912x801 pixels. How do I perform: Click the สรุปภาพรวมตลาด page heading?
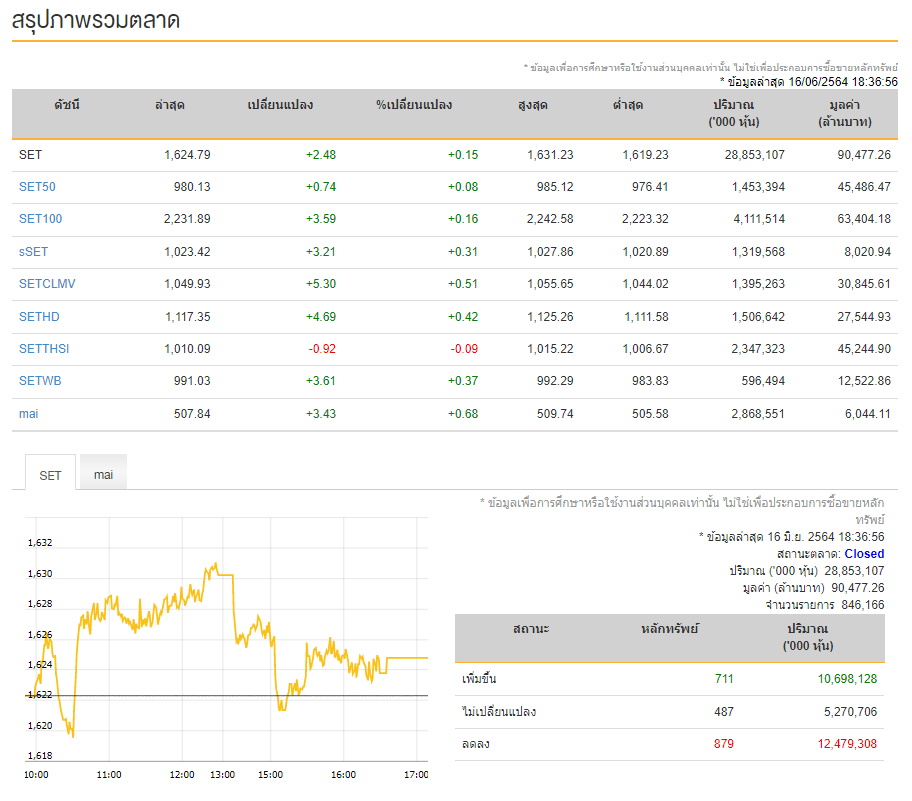pyautogui.click(x=96, y=21)
